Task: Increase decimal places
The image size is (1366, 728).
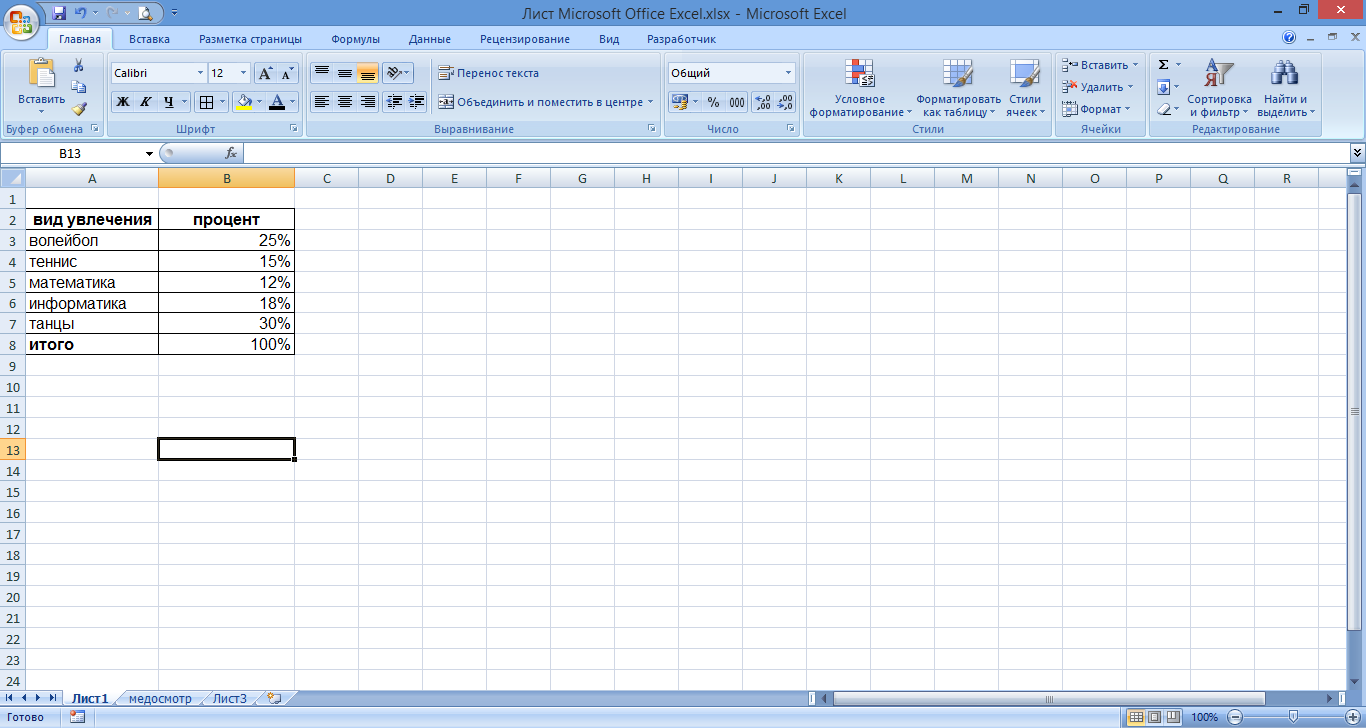Action: (762, 102)
